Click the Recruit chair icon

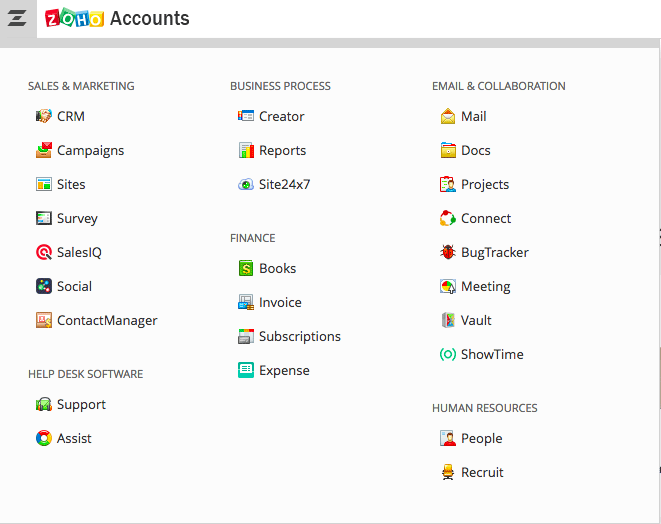[448, 472]
